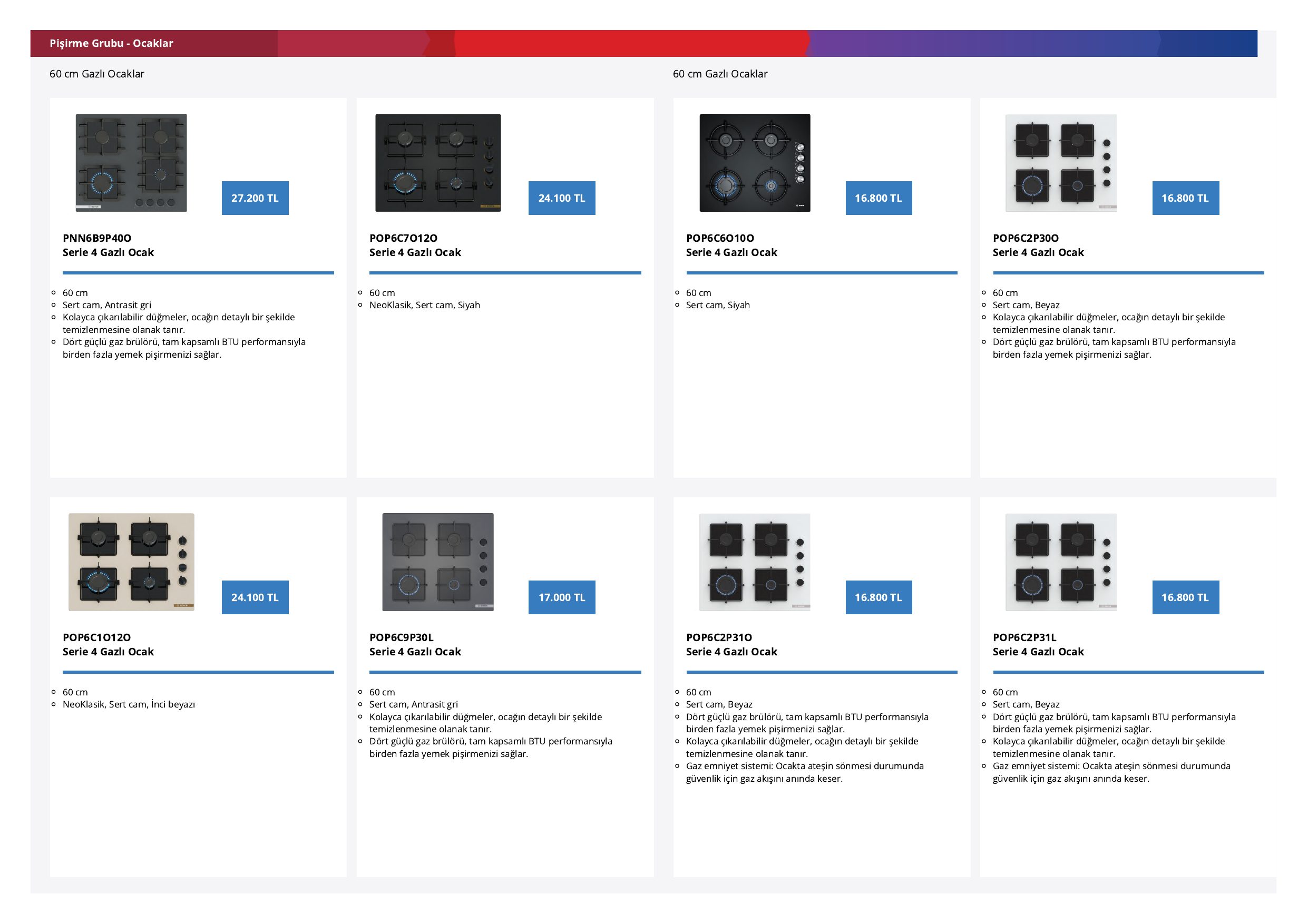This screenshot has height=924, width=1308.
Task: Click the 16.800 TL price for POP6C2P31L
Action: [x=1186, y=597]
